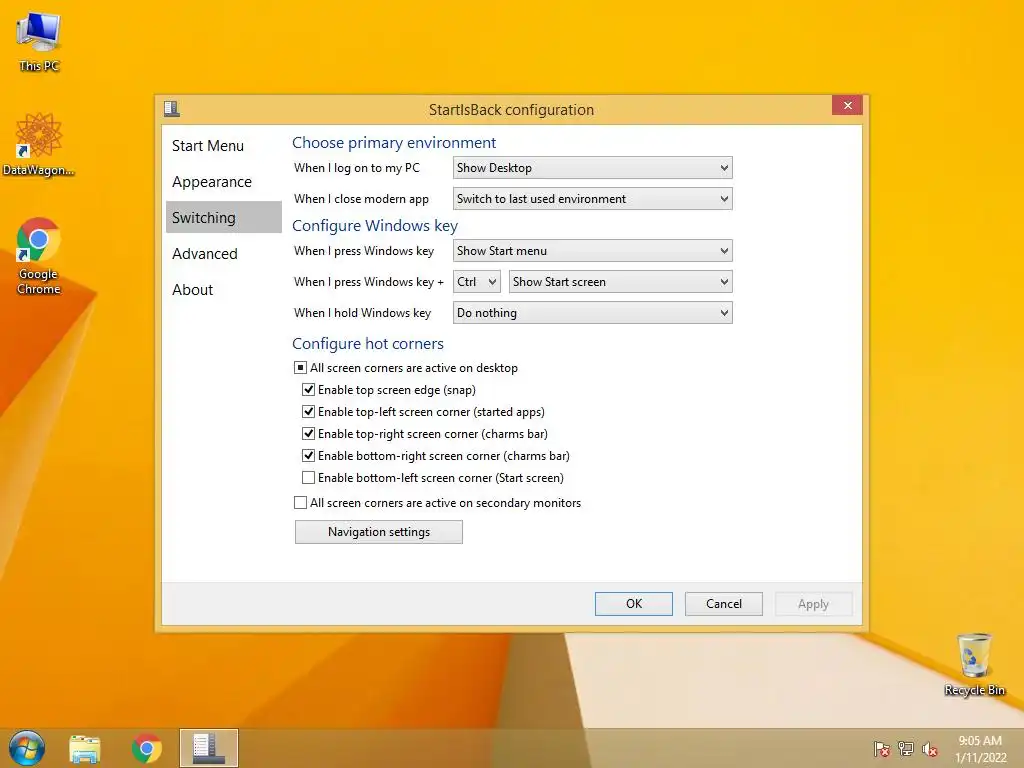This screenshot has width=1024, height=768.
Task: Open Google Chrome desktop shortcut
Action: click(39, 256)
